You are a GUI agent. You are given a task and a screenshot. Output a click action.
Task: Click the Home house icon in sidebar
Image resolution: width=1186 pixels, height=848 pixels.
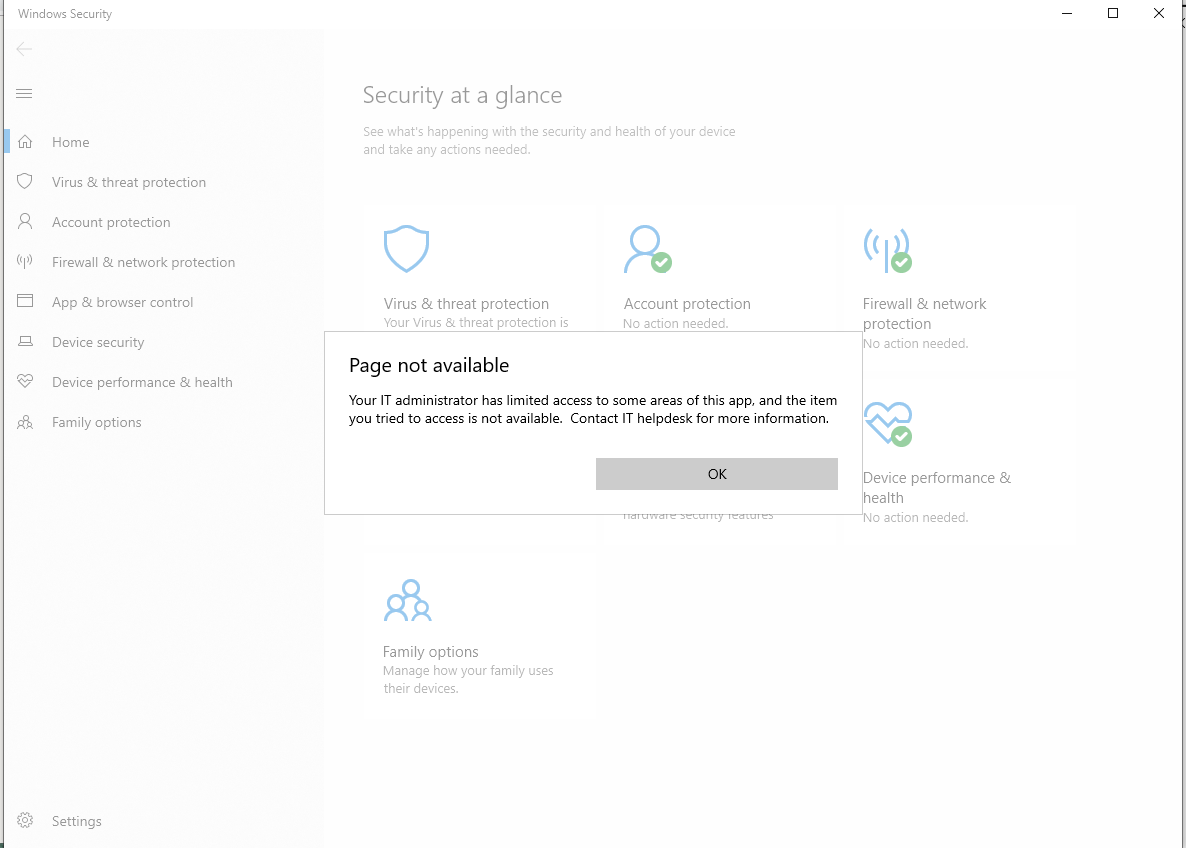pyautogui.click(x=25, y=141)
